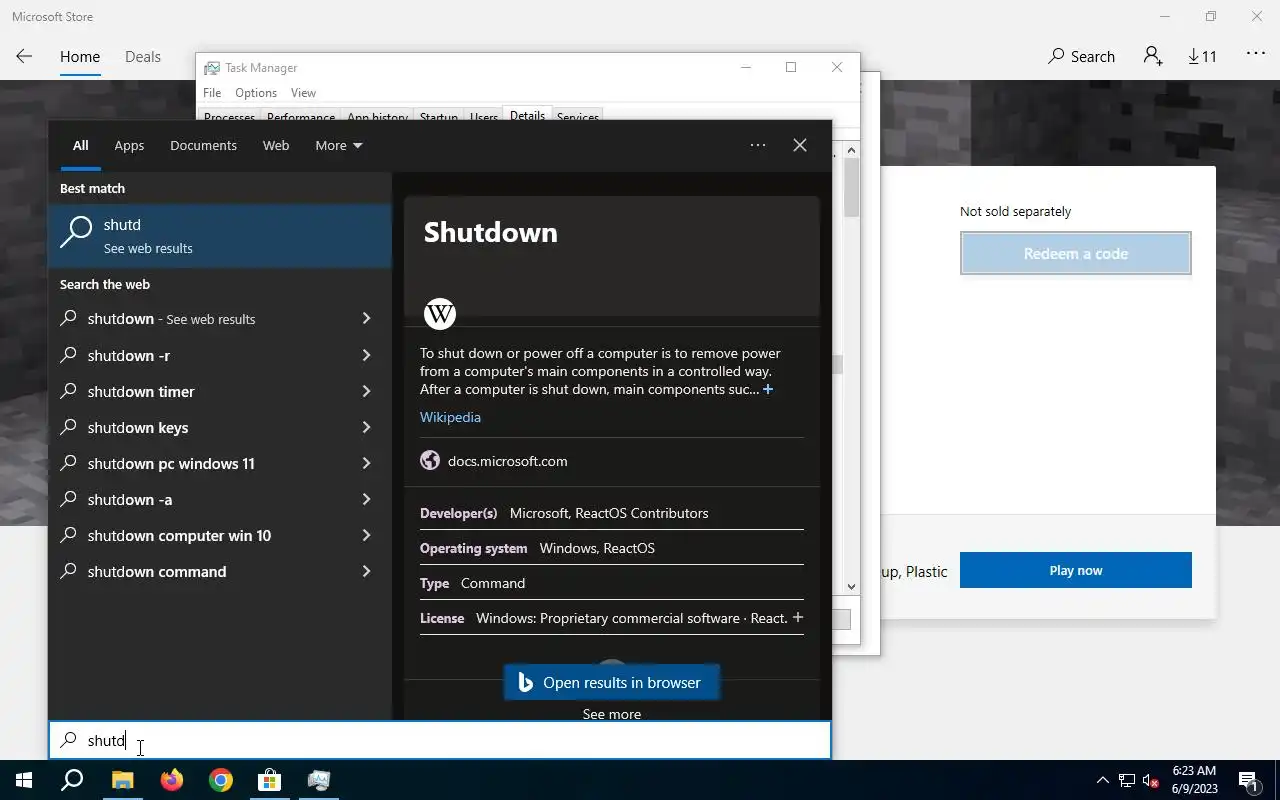Open File Explorer from taskbar
1280x800 pixels.
(x=122, y=780)
